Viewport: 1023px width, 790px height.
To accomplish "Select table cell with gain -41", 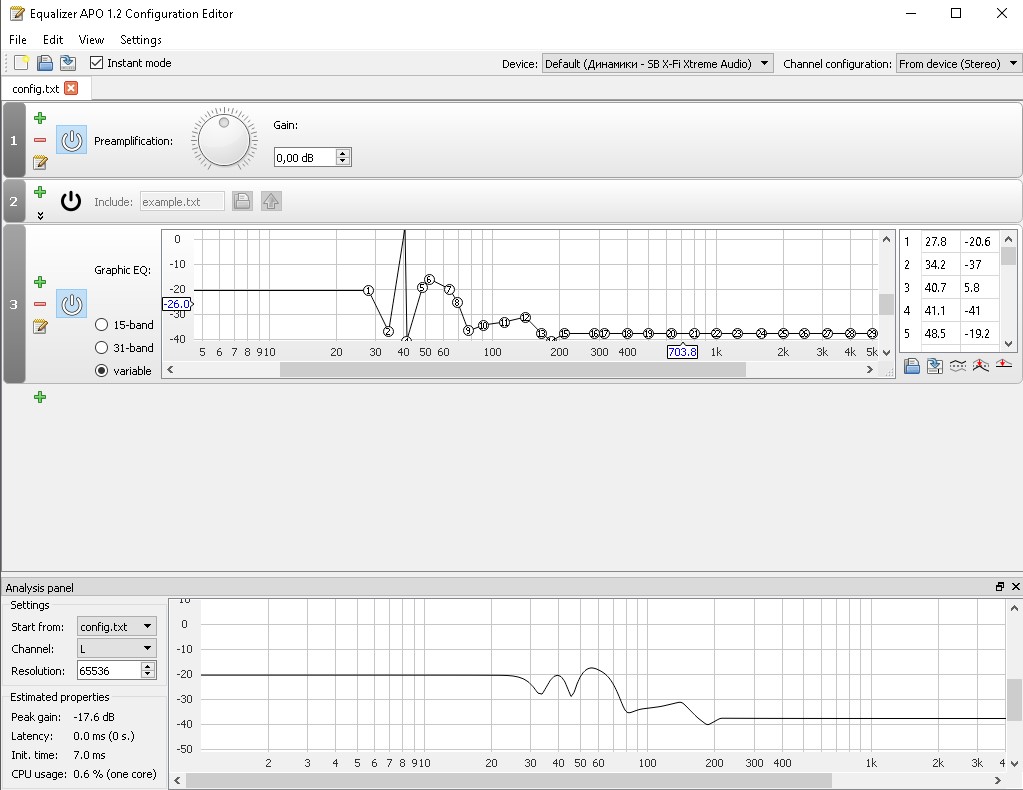I will 979,311.
